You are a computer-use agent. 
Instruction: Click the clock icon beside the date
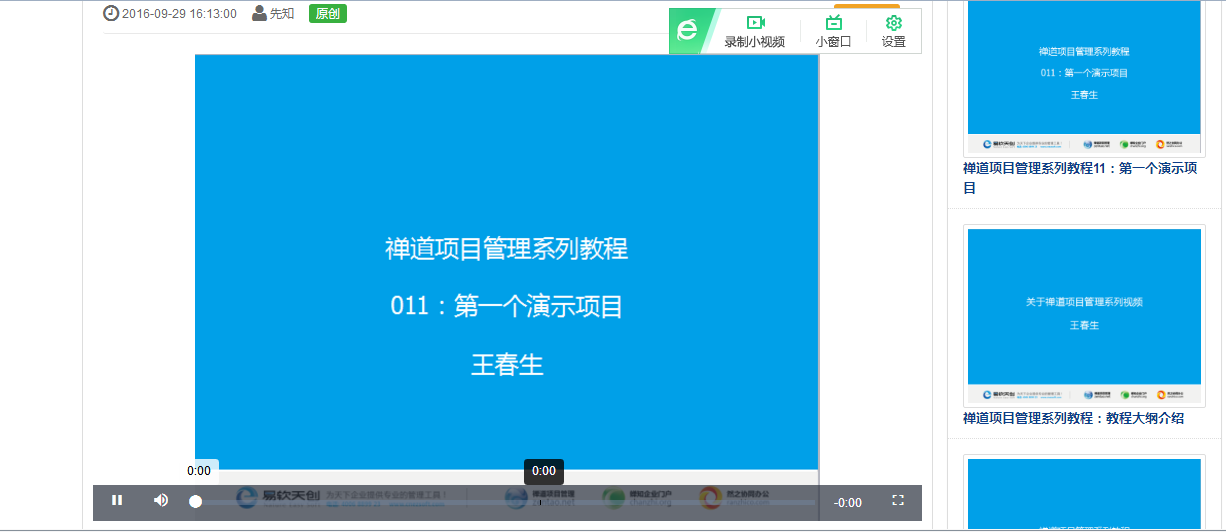pos(111,13)
